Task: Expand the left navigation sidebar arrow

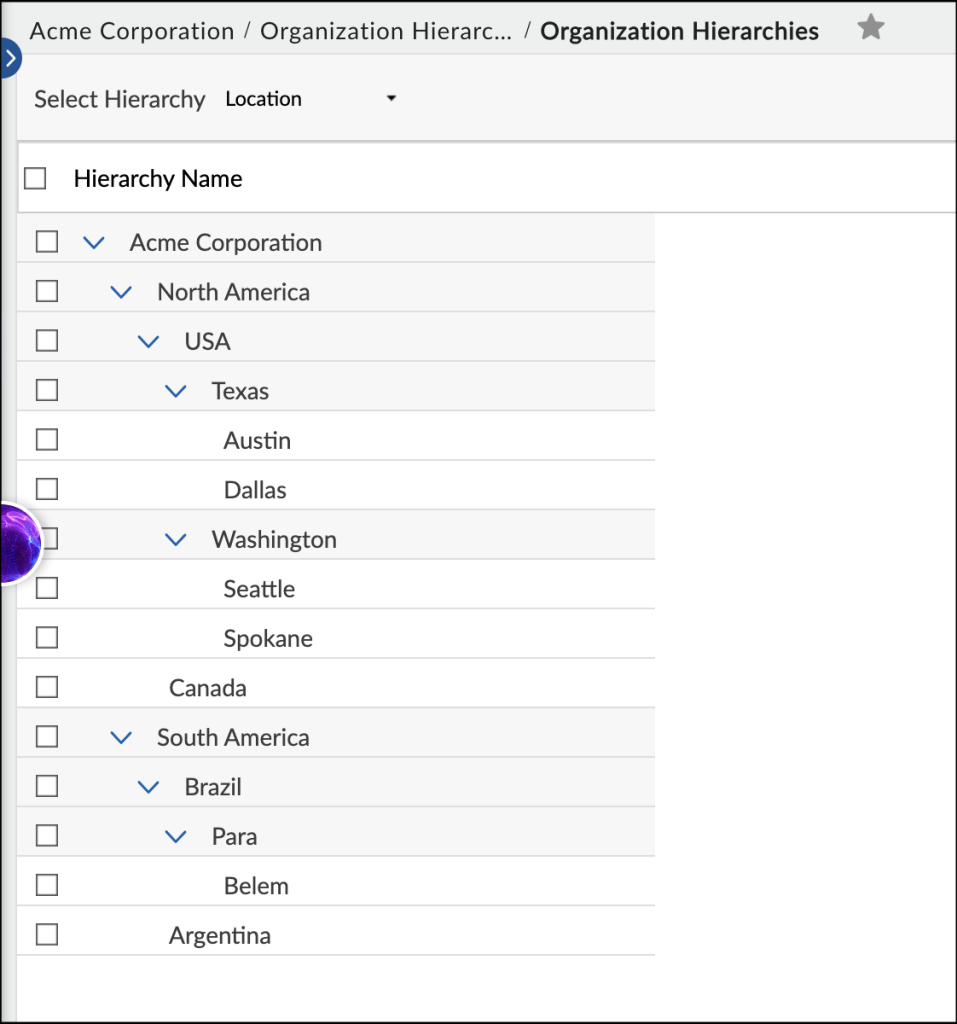Action: 10,58
